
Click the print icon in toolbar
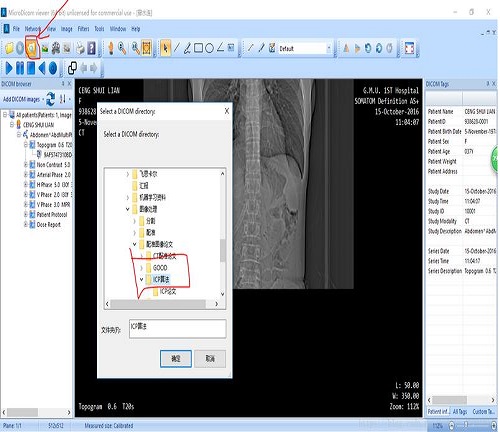click(80, 49)
